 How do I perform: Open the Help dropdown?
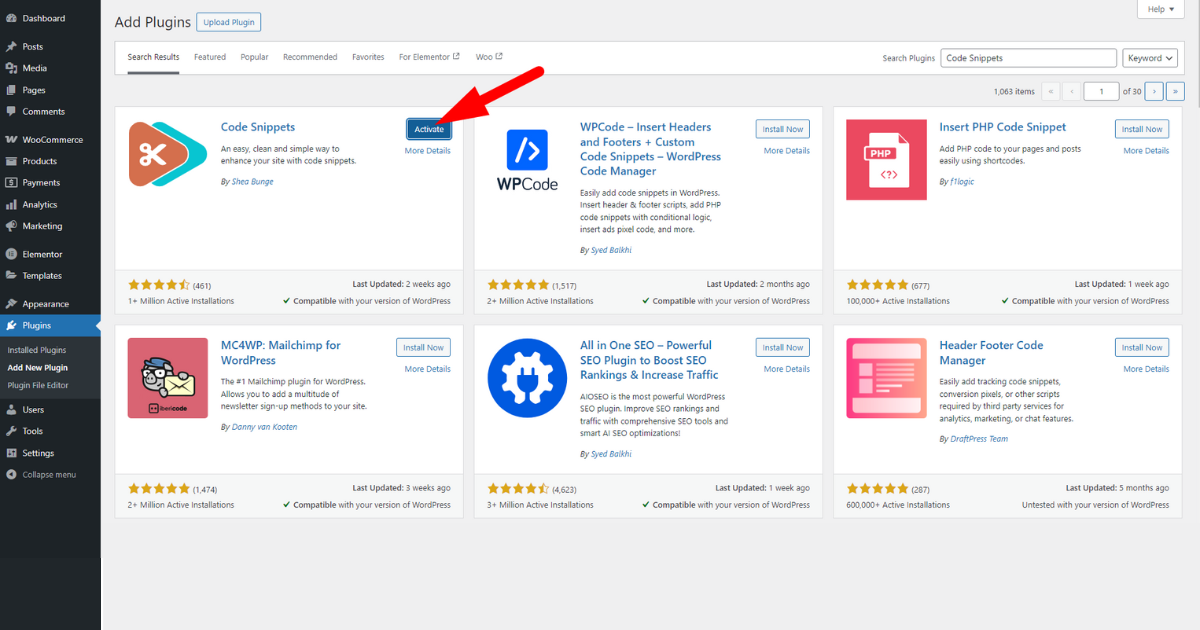tap(1161, 9)
